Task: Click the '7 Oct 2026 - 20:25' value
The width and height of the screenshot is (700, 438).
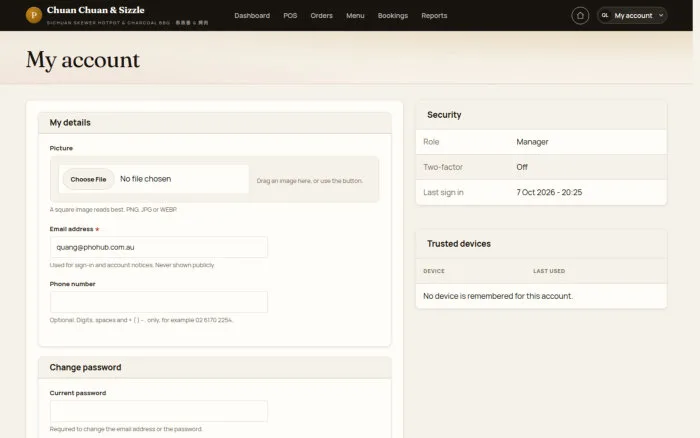Action: coord(549,192)
